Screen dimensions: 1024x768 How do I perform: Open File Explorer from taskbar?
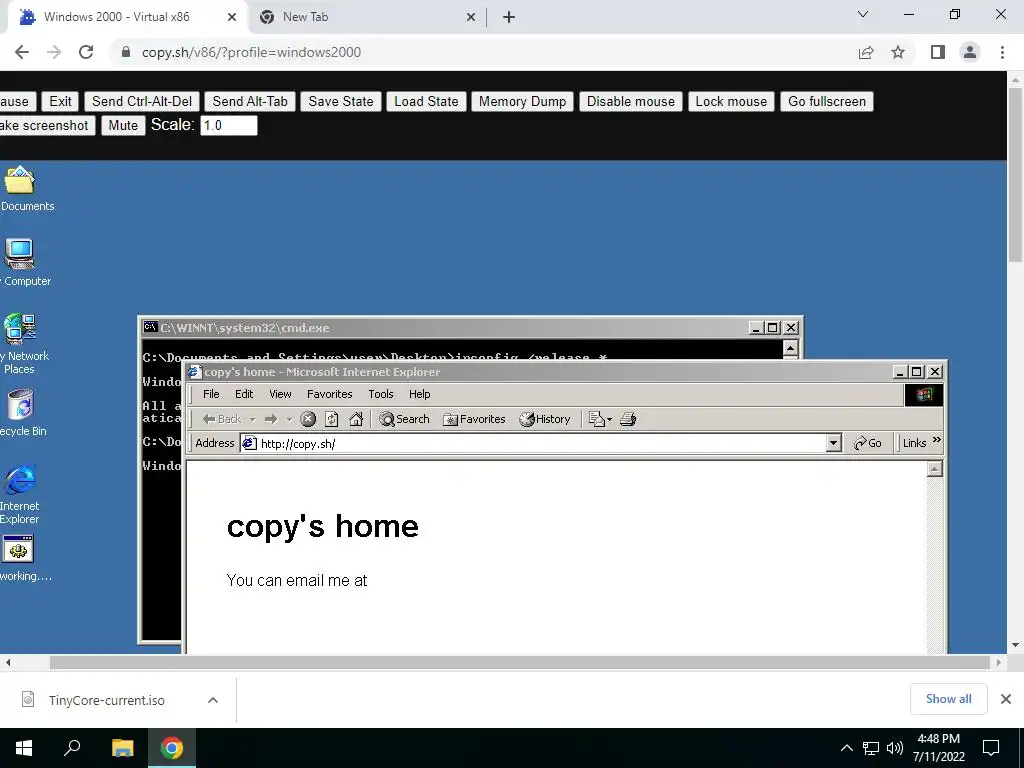[122, 748]
